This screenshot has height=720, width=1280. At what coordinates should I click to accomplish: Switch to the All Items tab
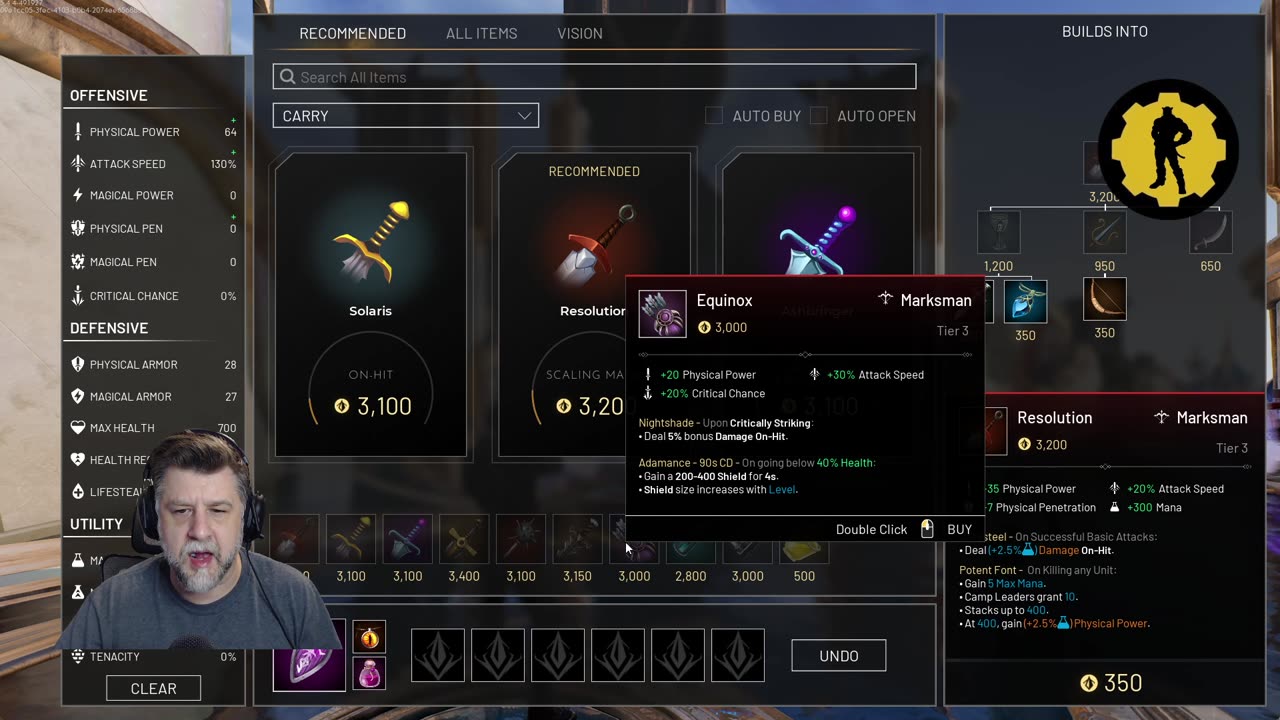click(x=481, y=33)
